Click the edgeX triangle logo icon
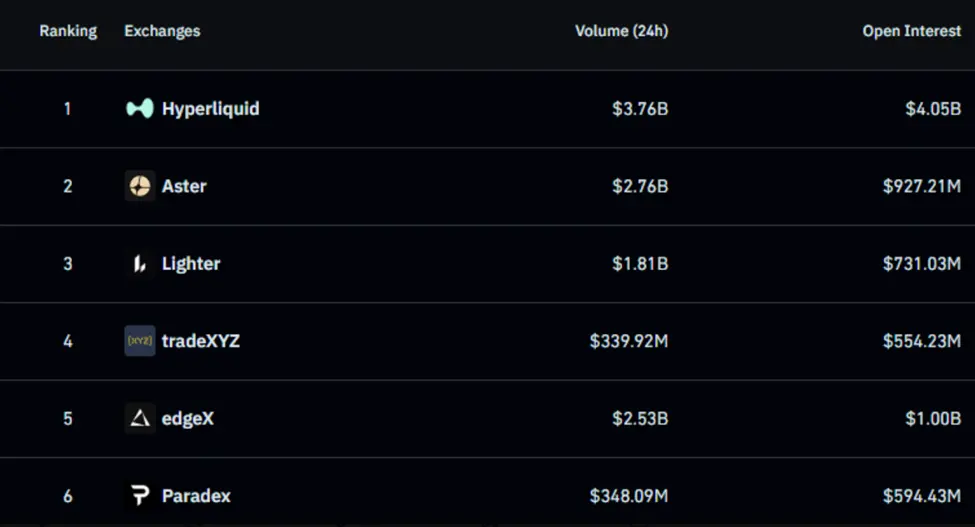 point(139,418)
